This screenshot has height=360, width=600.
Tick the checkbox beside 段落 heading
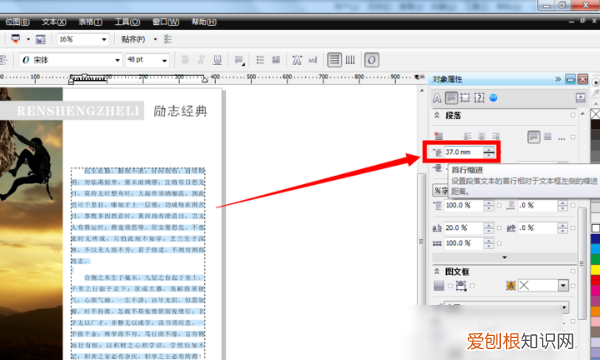(573, 115)
